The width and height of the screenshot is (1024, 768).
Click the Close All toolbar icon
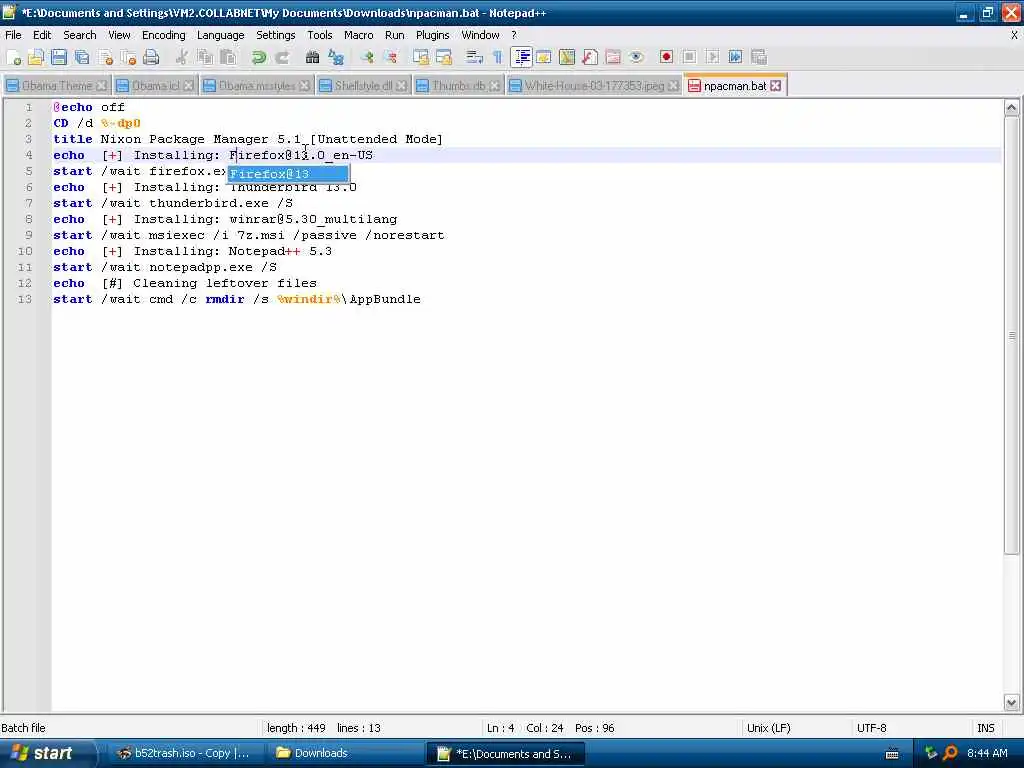[x=128, y=57]
